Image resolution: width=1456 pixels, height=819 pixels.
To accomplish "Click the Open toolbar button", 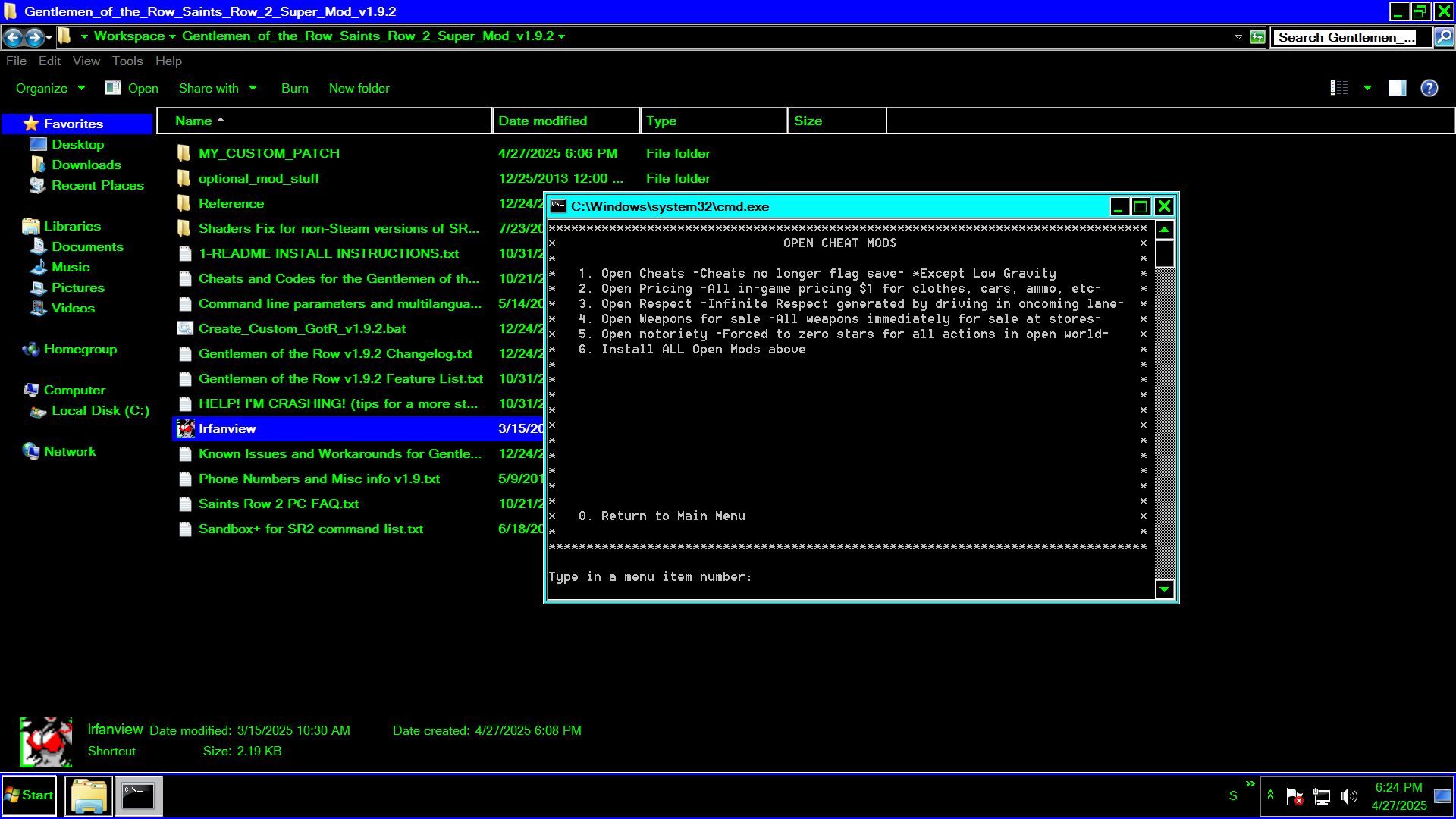I will tap(132, 88).
